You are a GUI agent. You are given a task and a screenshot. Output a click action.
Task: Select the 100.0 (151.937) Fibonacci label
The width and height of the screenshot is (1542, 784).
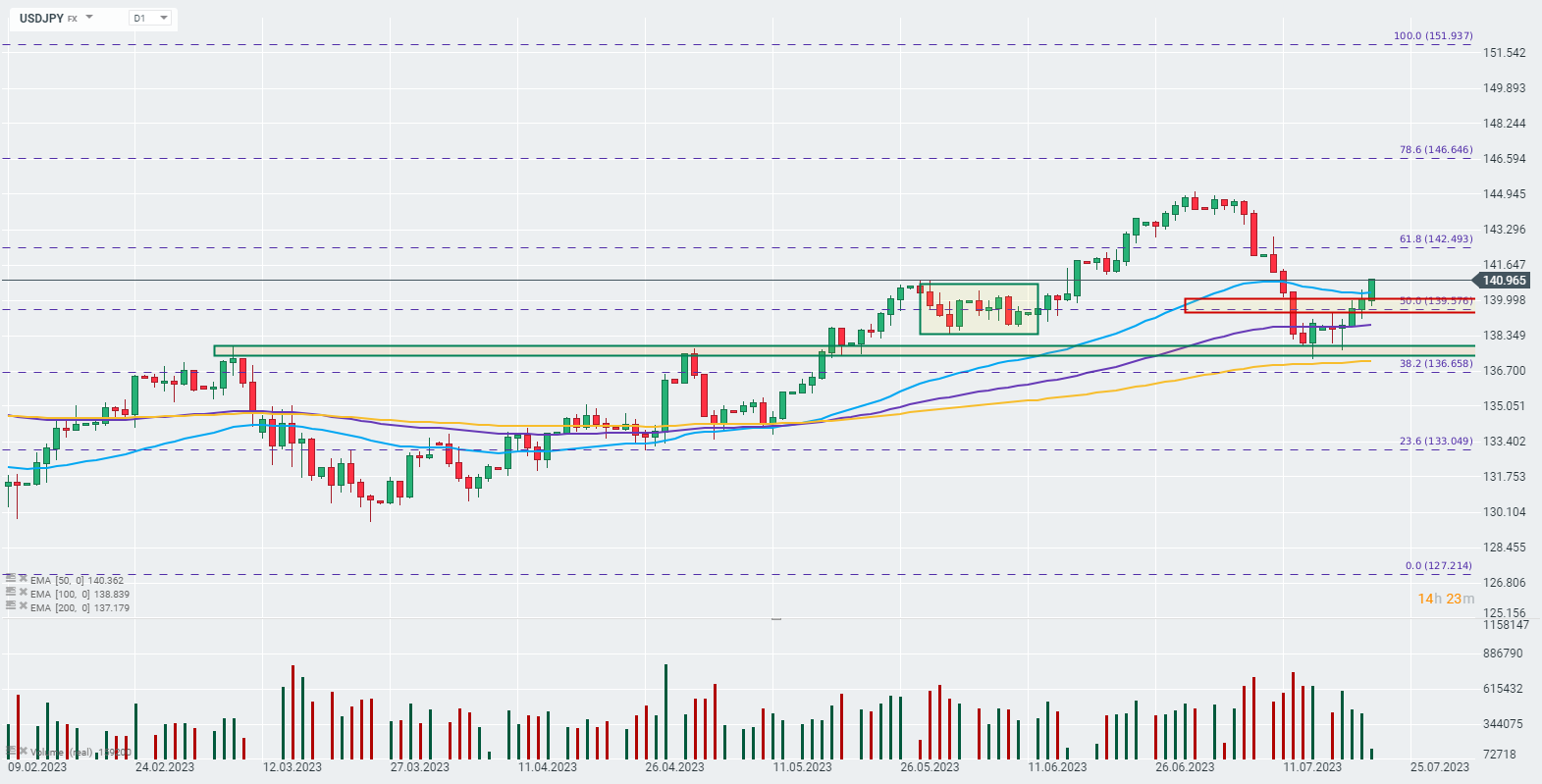click(x=1432, y=36)
